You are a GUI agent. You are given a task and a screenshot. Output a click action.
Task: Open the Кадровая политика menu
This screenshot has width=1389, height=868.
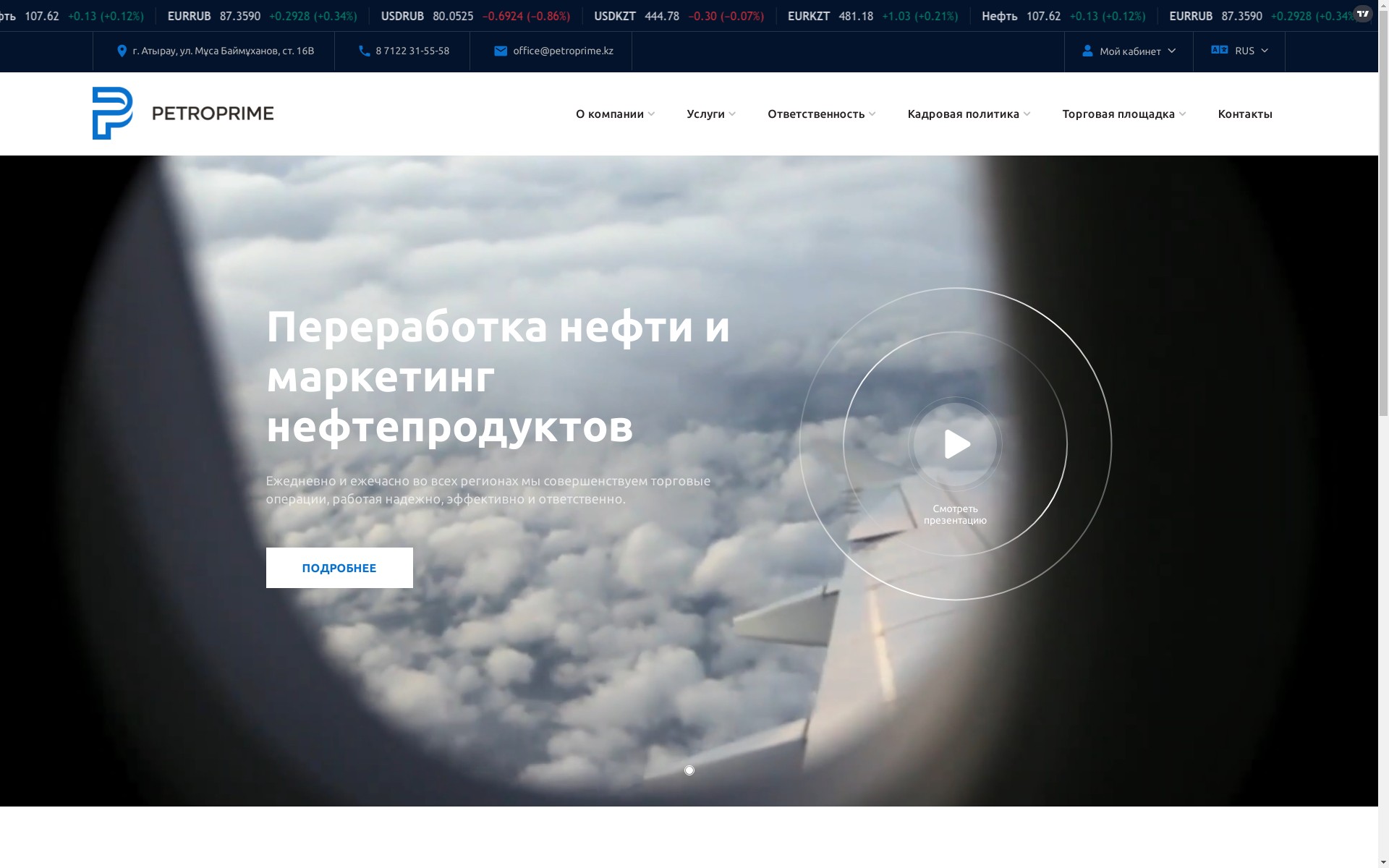[x=963, y=114]
